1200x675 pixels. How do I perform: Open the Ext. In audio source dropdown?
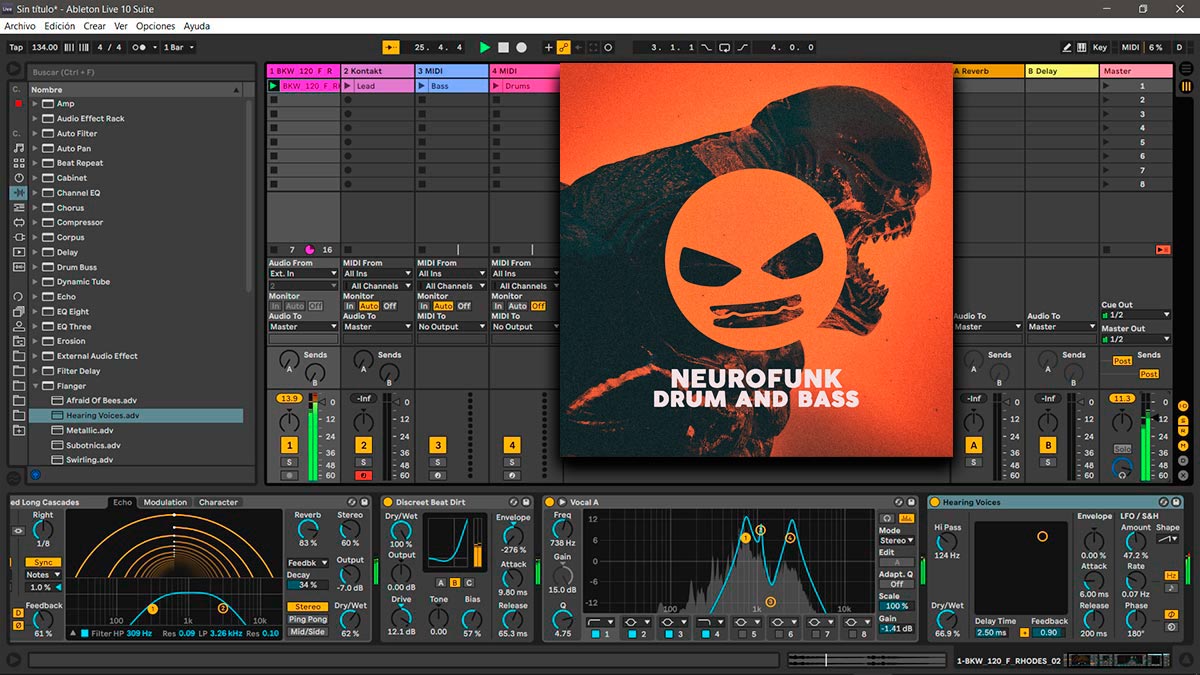304,273
